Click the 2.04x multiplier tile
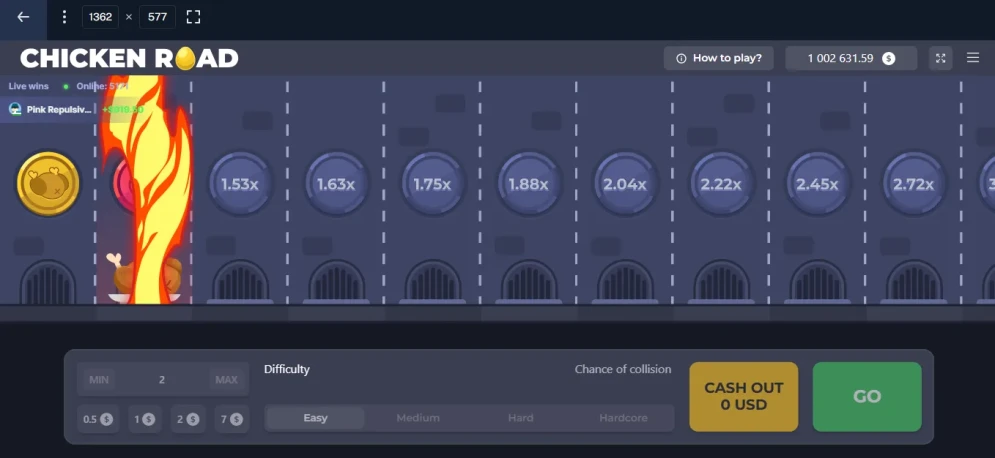The height and width of the screenshot is (458, 995). point(625,184)
